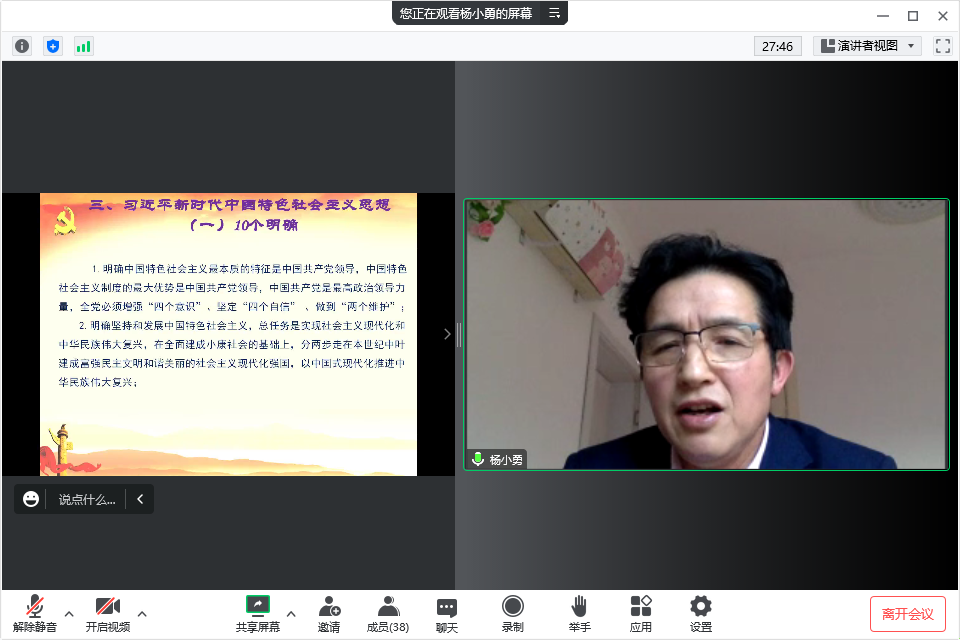Expand video options arrow beside camera

click(142, 613)
